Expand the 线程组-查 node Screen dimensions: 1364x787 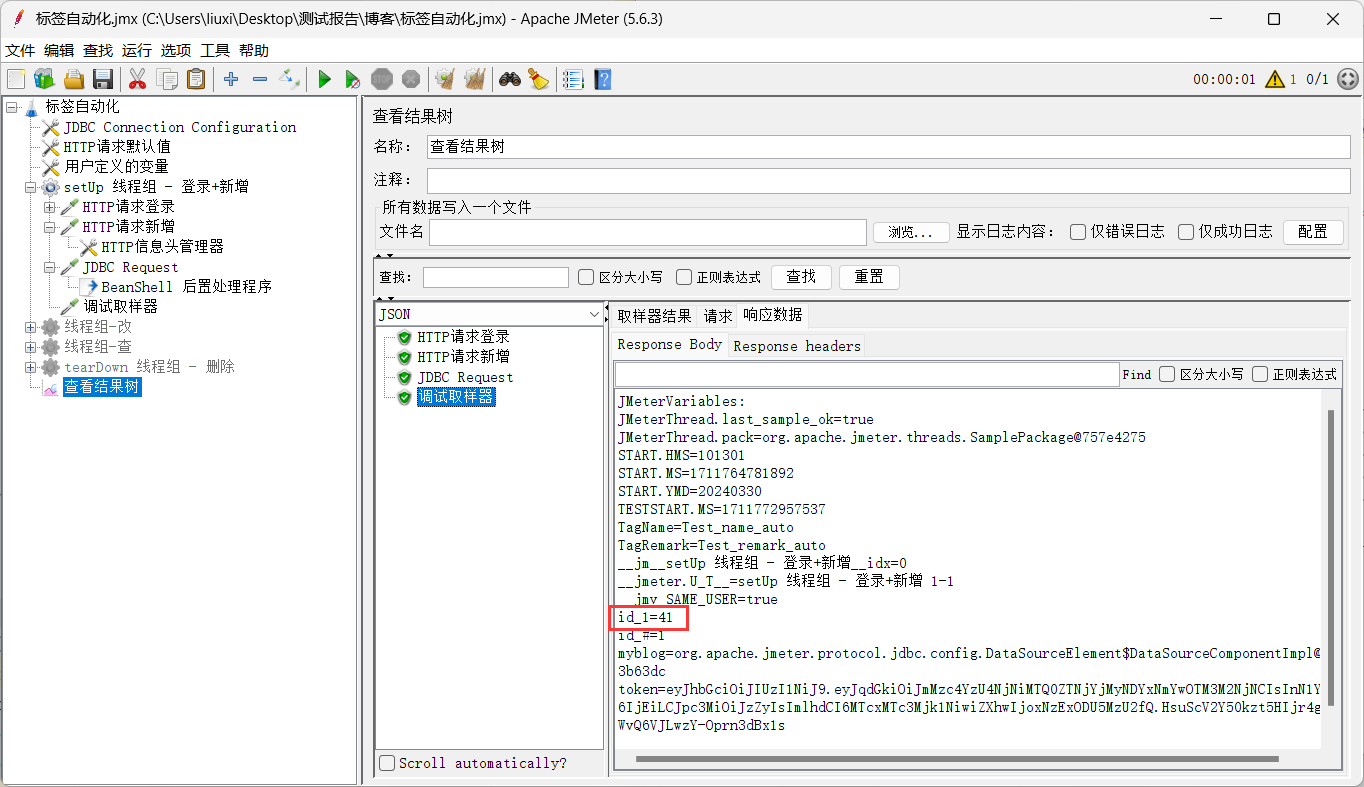tap(31, 347)
